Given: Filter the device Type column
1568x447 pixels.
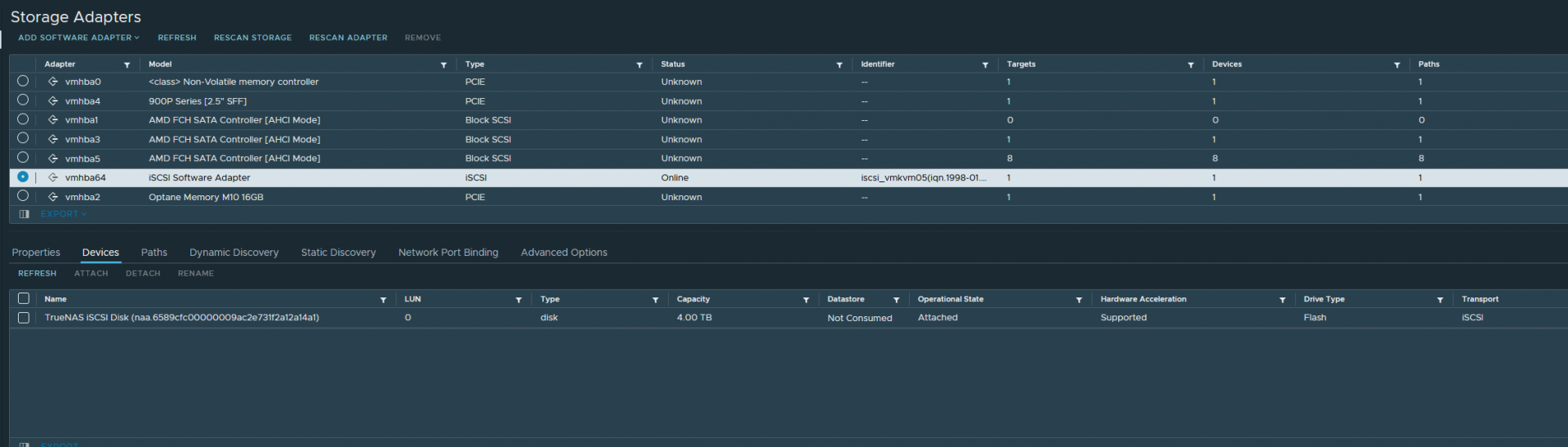Looking at the screenshot, I should pyautogui.click(x=655, y=300).
